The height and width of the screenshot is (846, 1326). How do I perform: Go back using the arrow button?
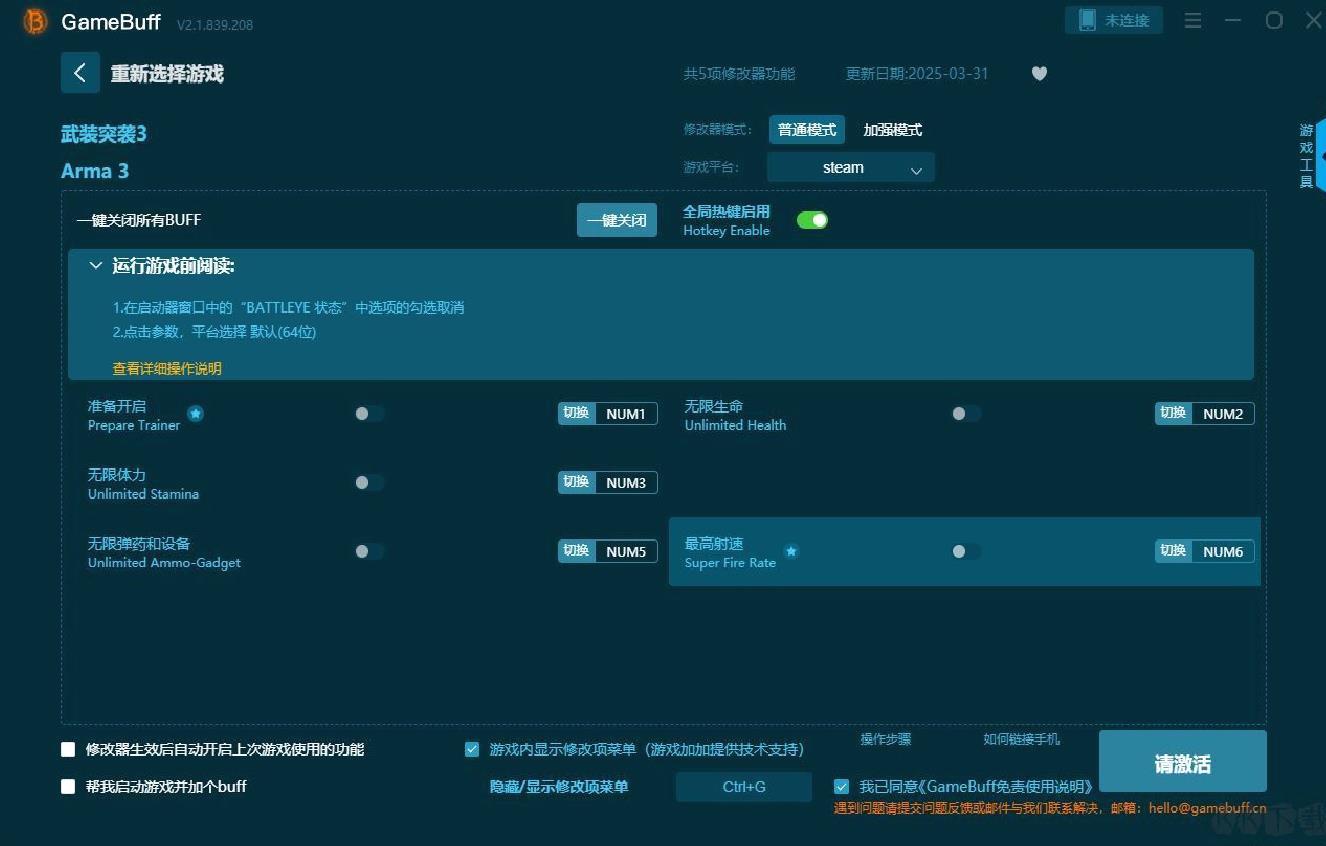pyautogui.click(x=80, y=73)
